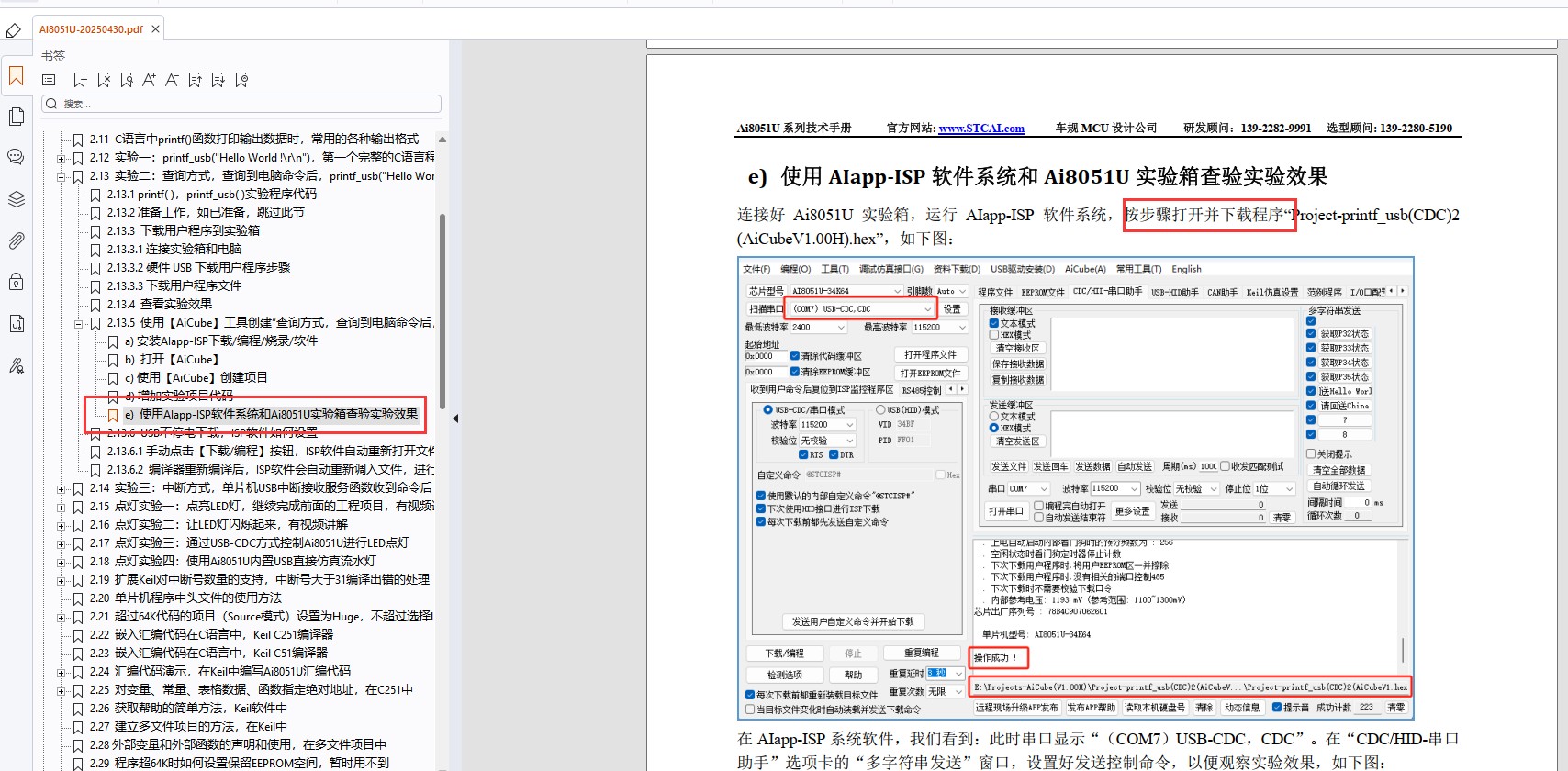1568x771 pixels.
Task: Select bookmark e) 使用AIapp-ISP软件系统
Action: pyautogui.click(x=272, y=415)
